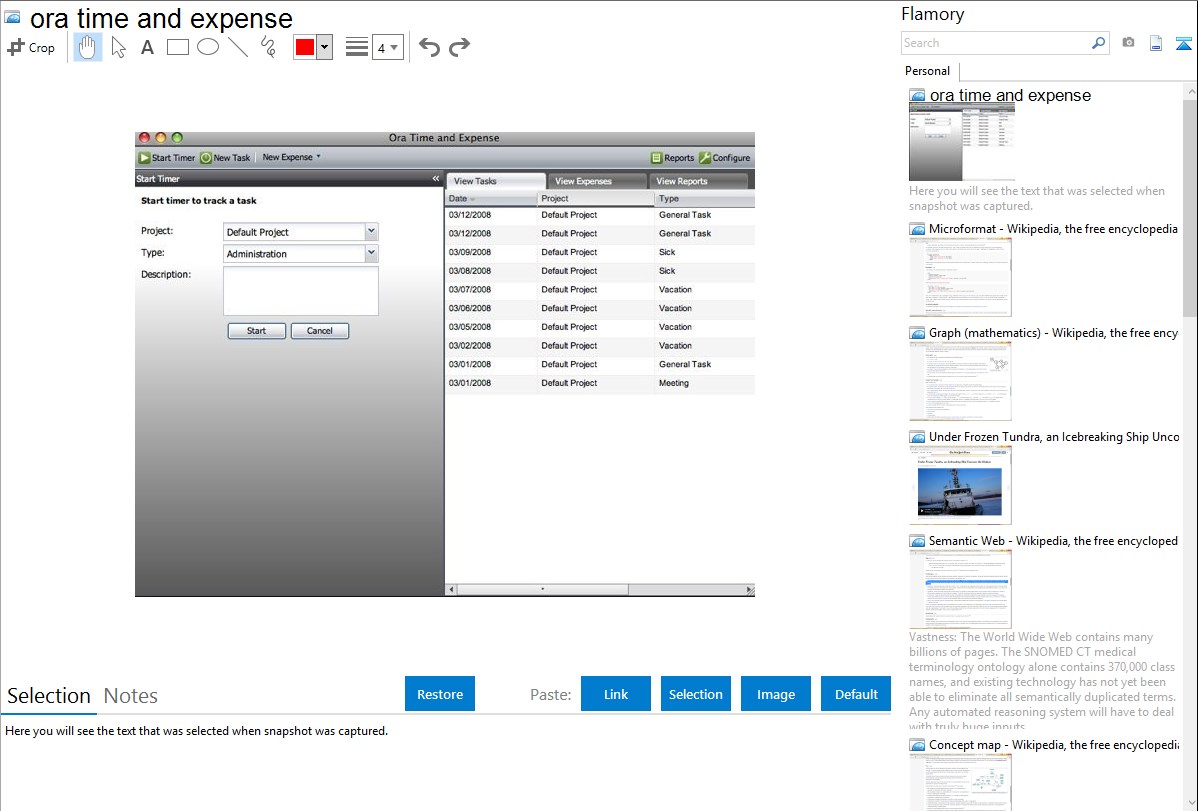This screenshot has width=1198, height=811.
Task: Open the New Expense dropdown in snapshot
Action: 291,157
